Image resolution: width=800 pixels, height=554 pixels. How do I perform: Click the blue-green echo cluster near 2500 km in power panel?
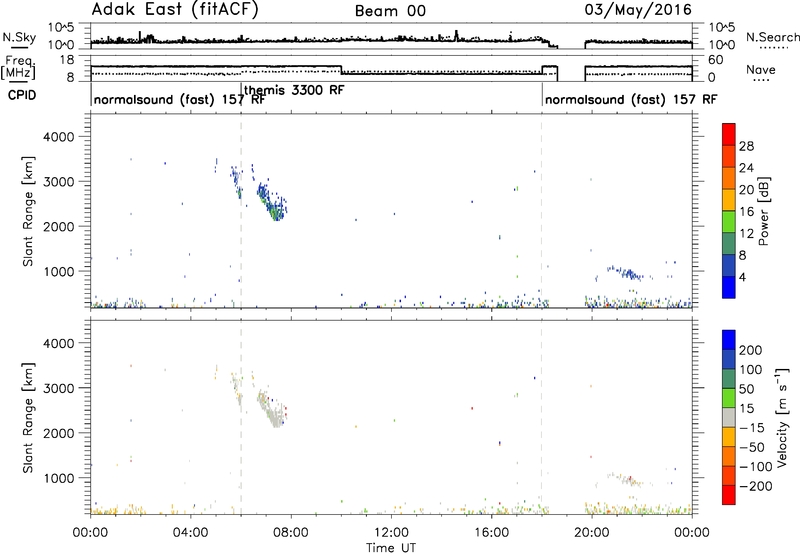[x=272, y=202]
